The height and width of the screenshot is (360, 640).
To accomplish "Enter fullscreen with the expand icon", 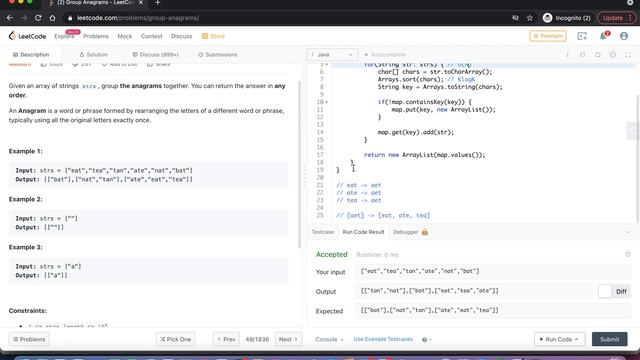I will [628, 55].
